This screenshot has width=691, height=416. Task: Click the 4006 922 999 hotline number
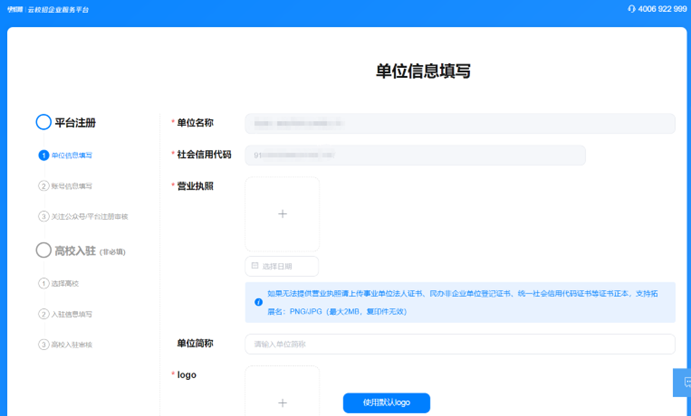point(663,8)
